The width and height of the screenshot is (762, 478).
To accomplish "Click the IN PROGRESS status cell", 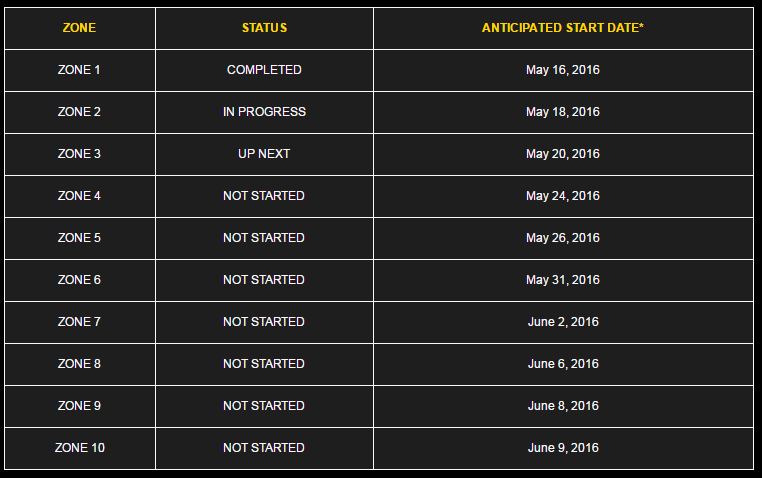I will tap(264, 112).
